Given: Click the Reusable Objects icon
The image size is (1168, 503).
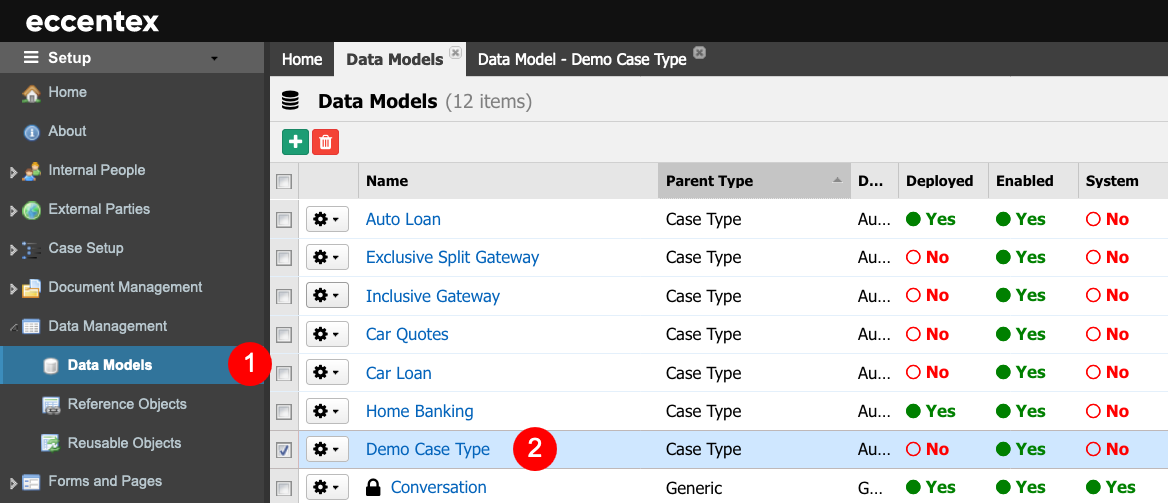Looking at the screenshot, I should [51, 443].
